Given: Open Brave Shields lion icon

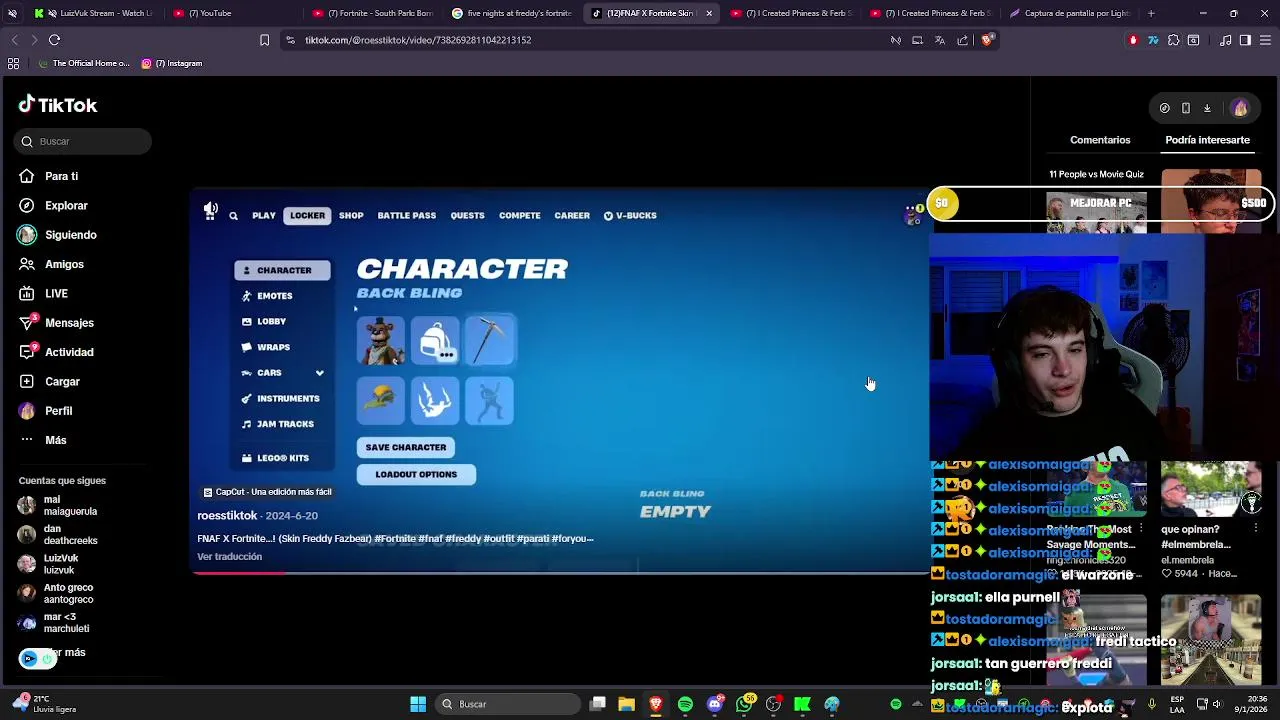Looking at the screenshot, I should tap(987, 40).
